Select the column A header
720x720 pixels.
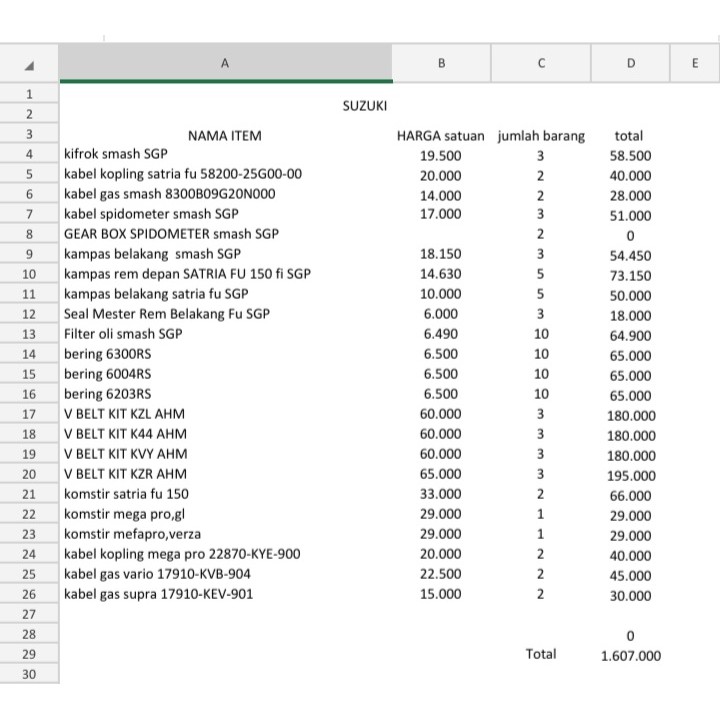[225, 63]
